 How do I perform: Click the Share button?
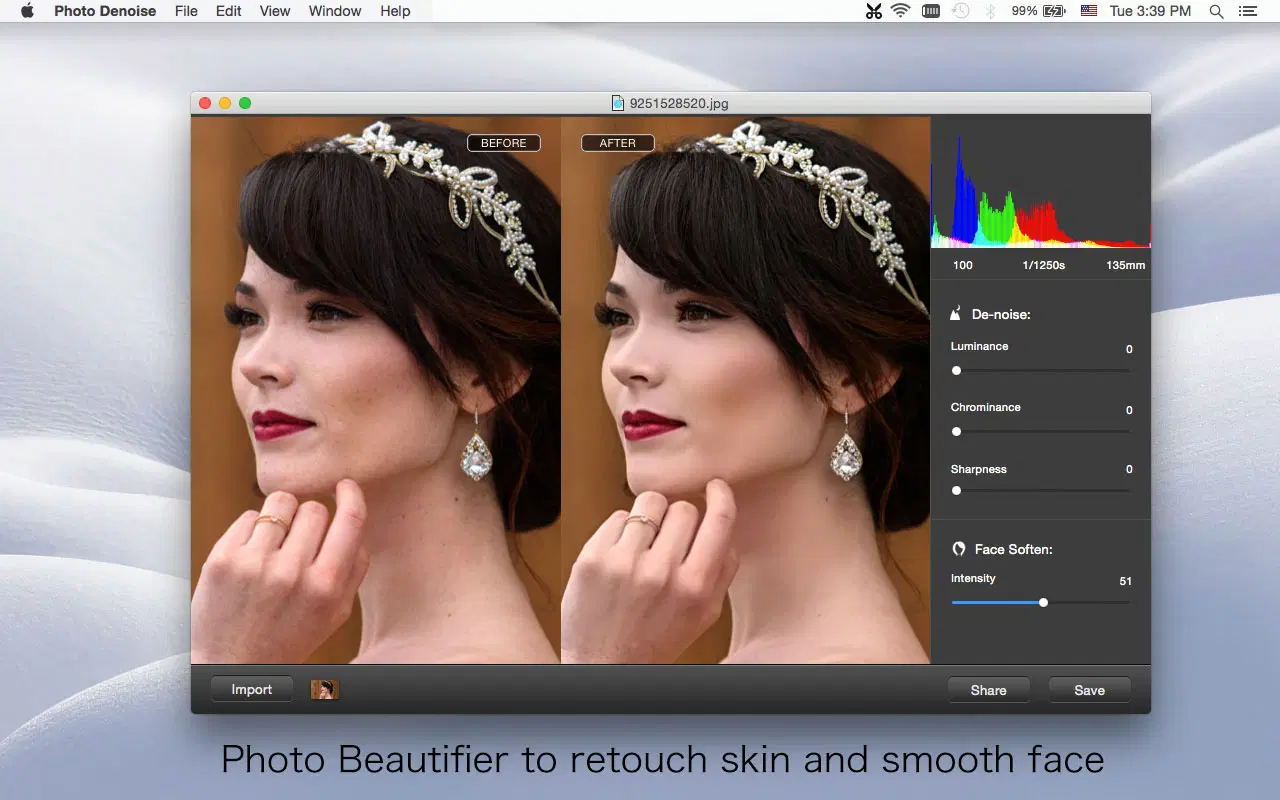988,689
